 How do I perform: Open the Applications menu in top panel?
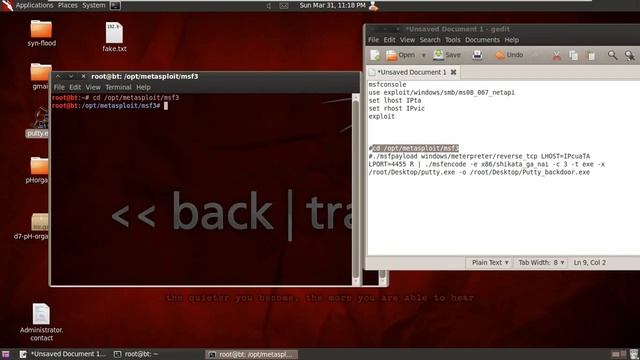tap(34, 5)
